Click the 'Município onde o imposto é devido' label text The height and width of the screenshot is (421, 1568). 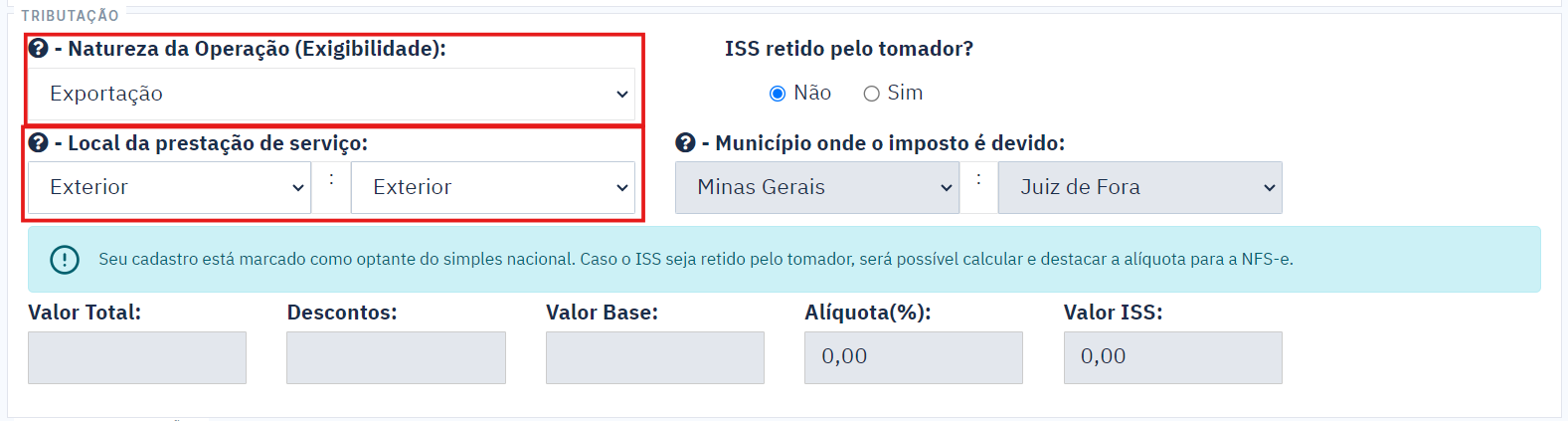click(x=890, y=143)
